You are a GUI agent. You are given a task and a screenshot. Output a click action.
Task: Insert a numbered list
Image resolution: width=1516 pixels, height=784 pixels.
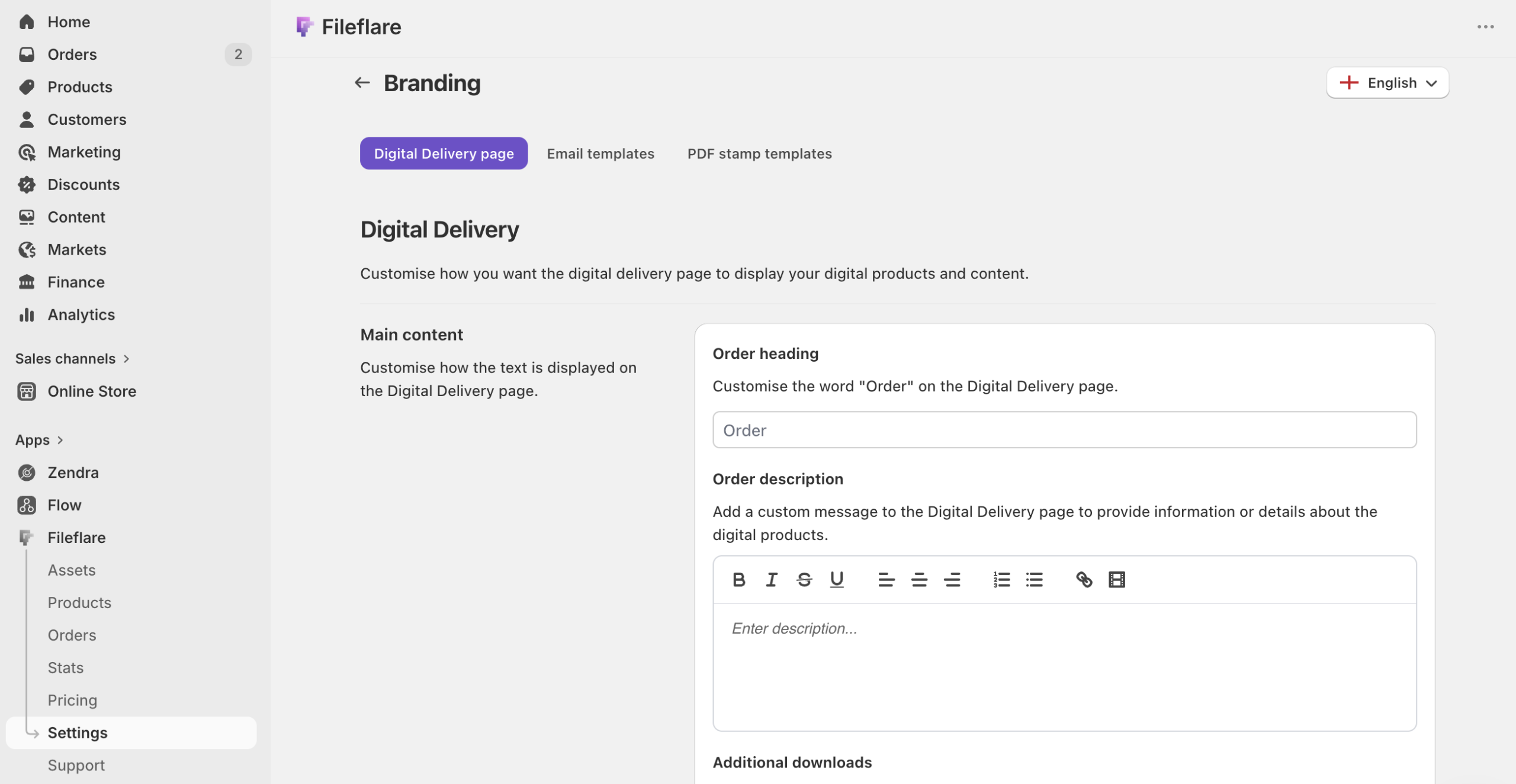1001,580
